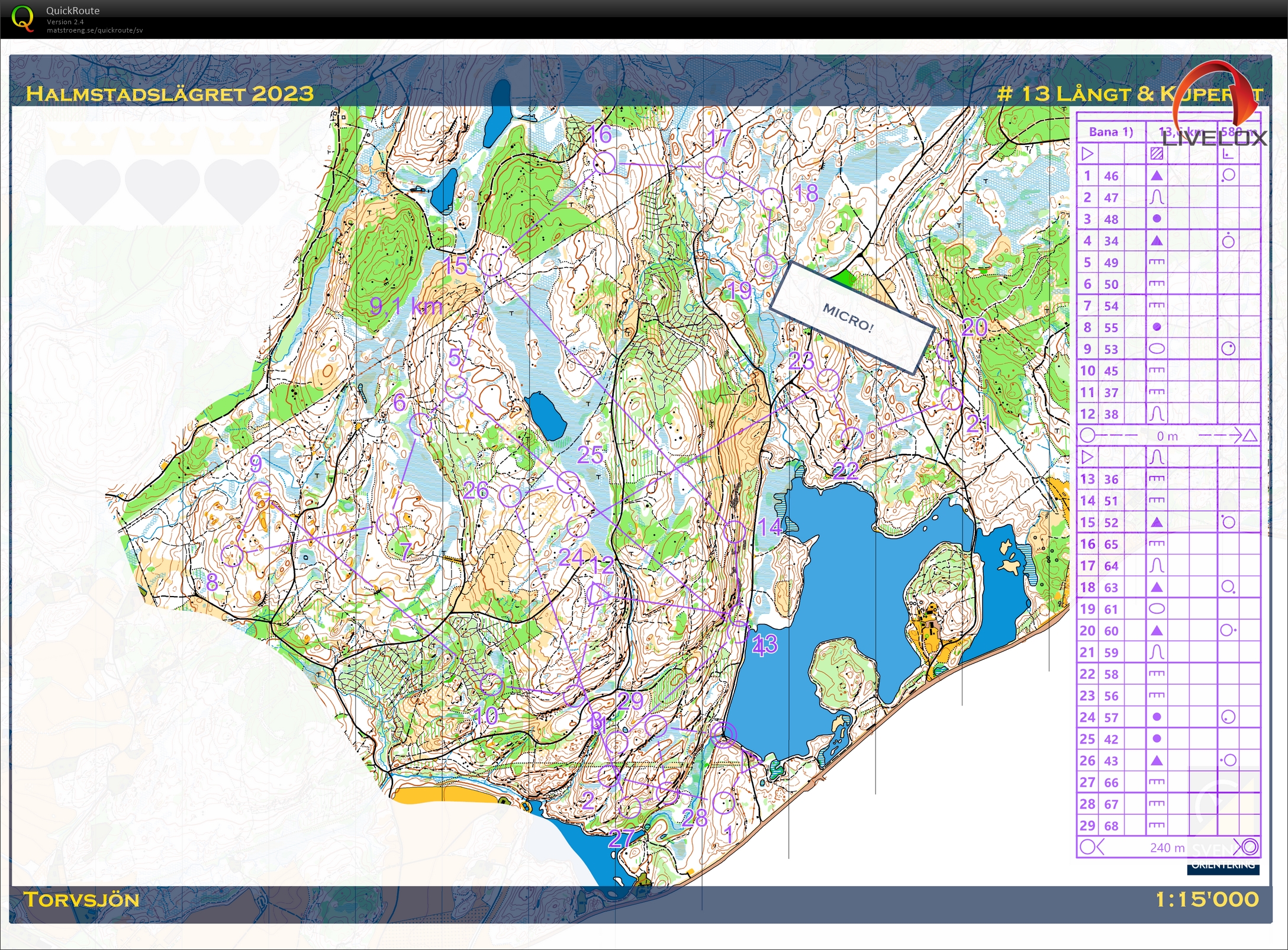Click control circle 21 on the map
Viewport: 1288px width, 950px height.
coord(951,399)
